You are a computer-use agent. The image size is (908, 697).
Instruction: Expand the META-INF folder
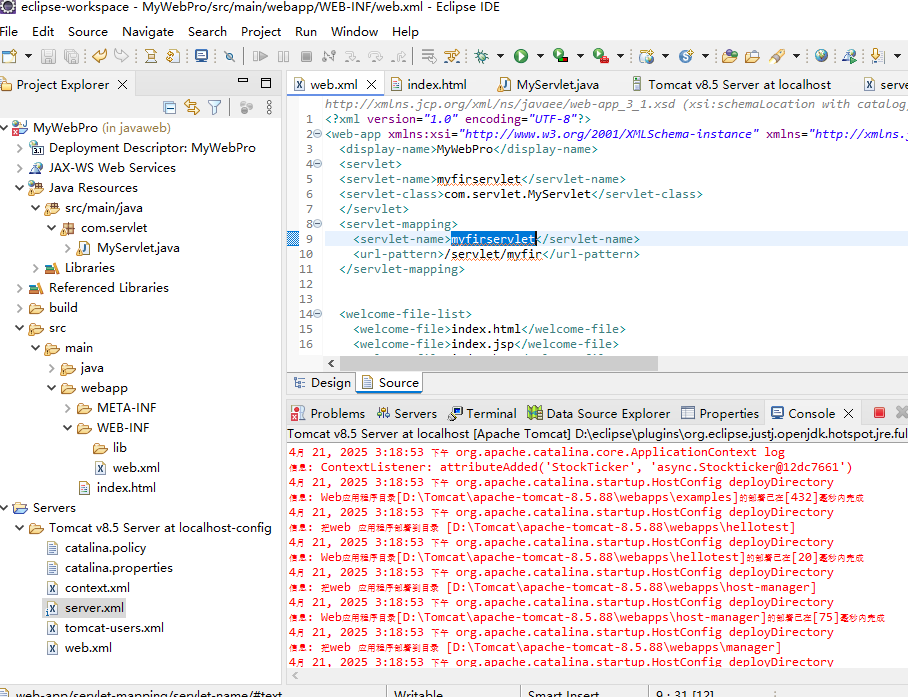pyautogui.click(x=69, y=408)
